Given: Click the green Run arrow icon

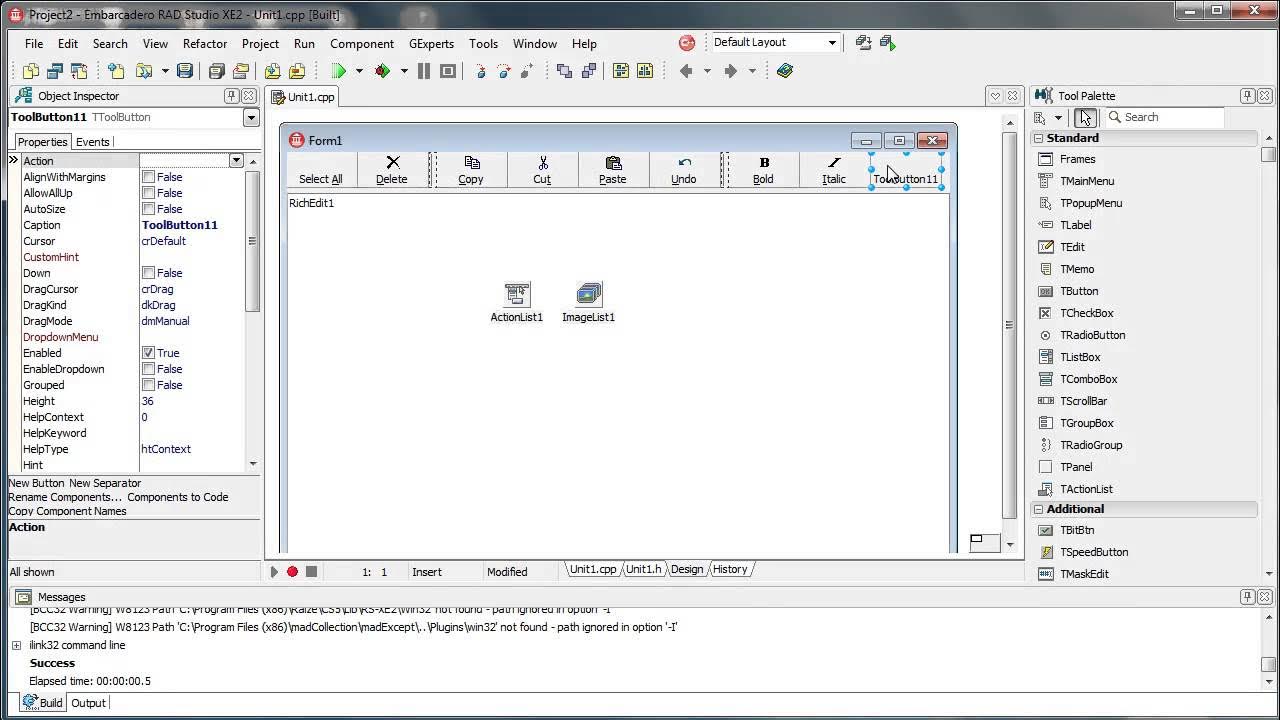Looking at the screenshot, I should coord(339,71).
